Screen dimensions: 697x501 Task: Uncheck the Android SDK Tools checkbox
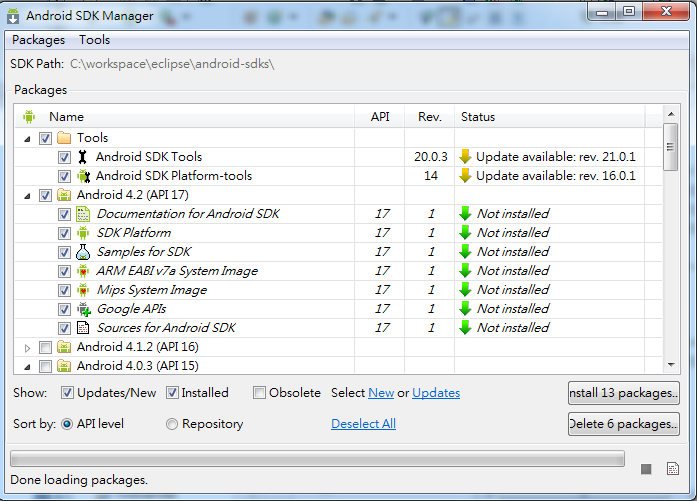(64, 157)
